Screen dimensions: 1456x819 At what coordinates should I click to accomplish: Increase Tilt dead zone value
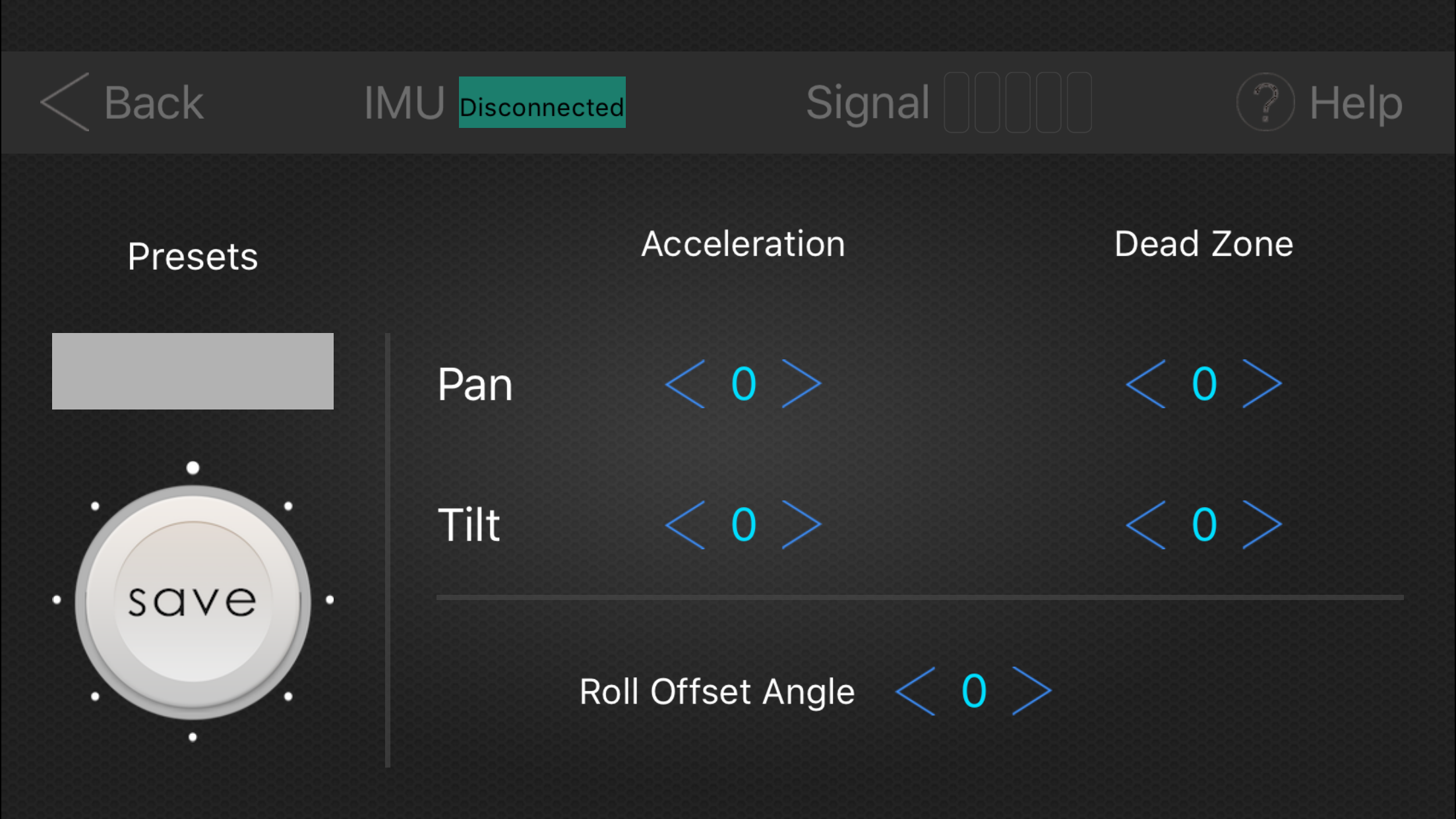pos(1261,525)
